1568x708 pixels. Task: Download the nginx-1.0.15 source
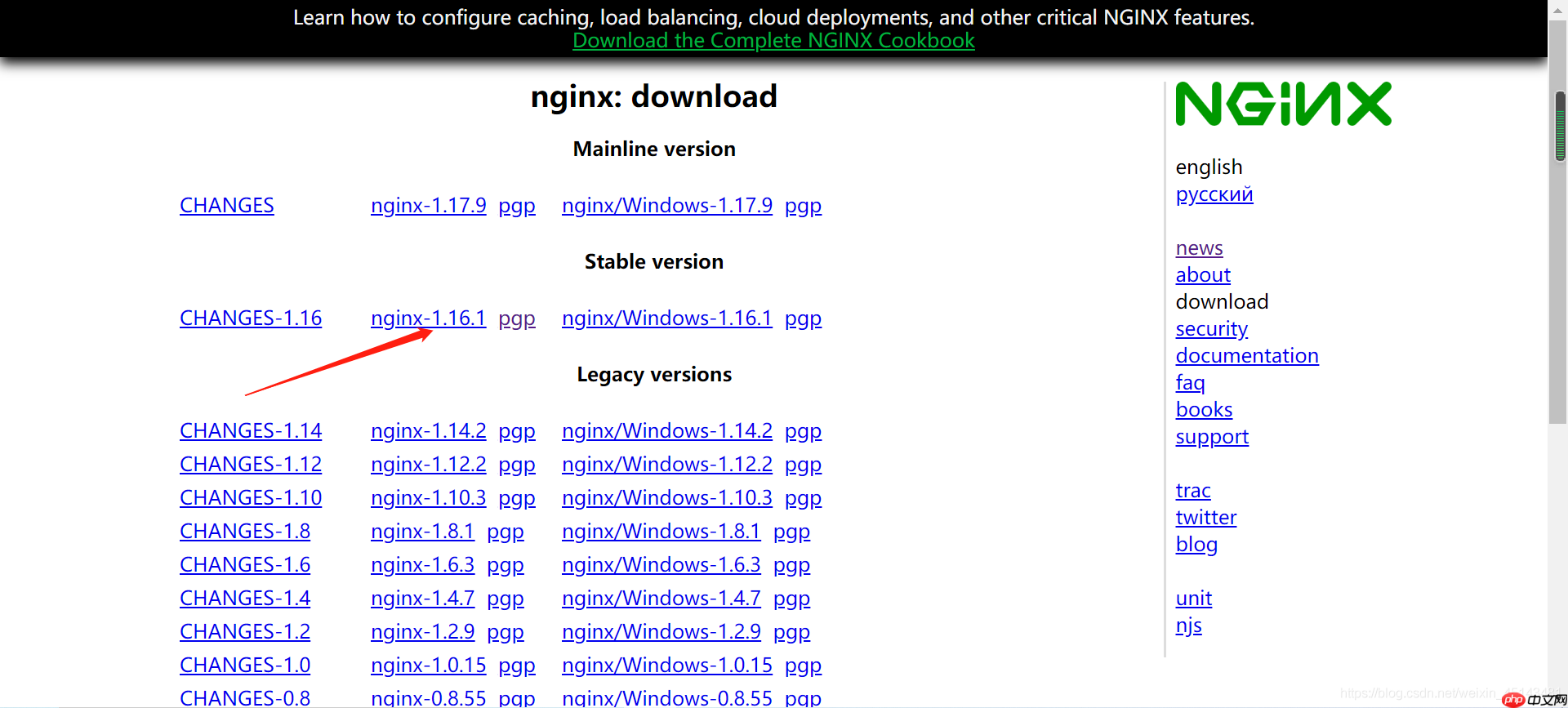tap(429, 665)
